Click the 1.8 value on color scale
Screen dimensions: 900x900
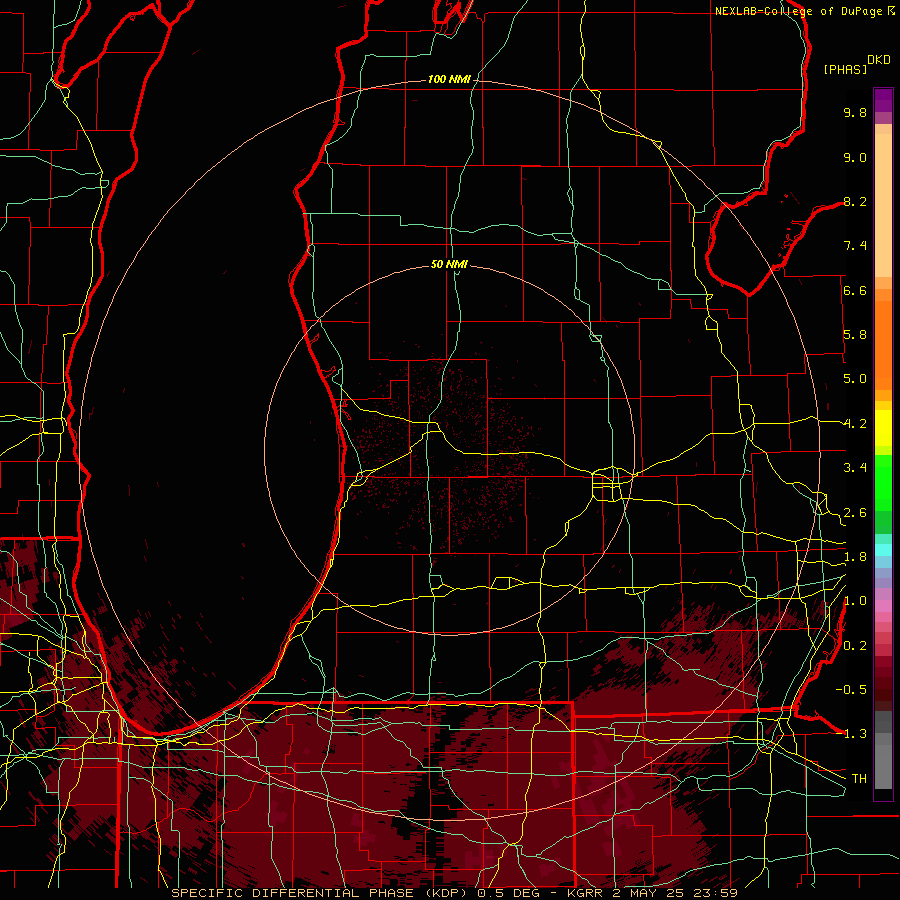(855, 557)
